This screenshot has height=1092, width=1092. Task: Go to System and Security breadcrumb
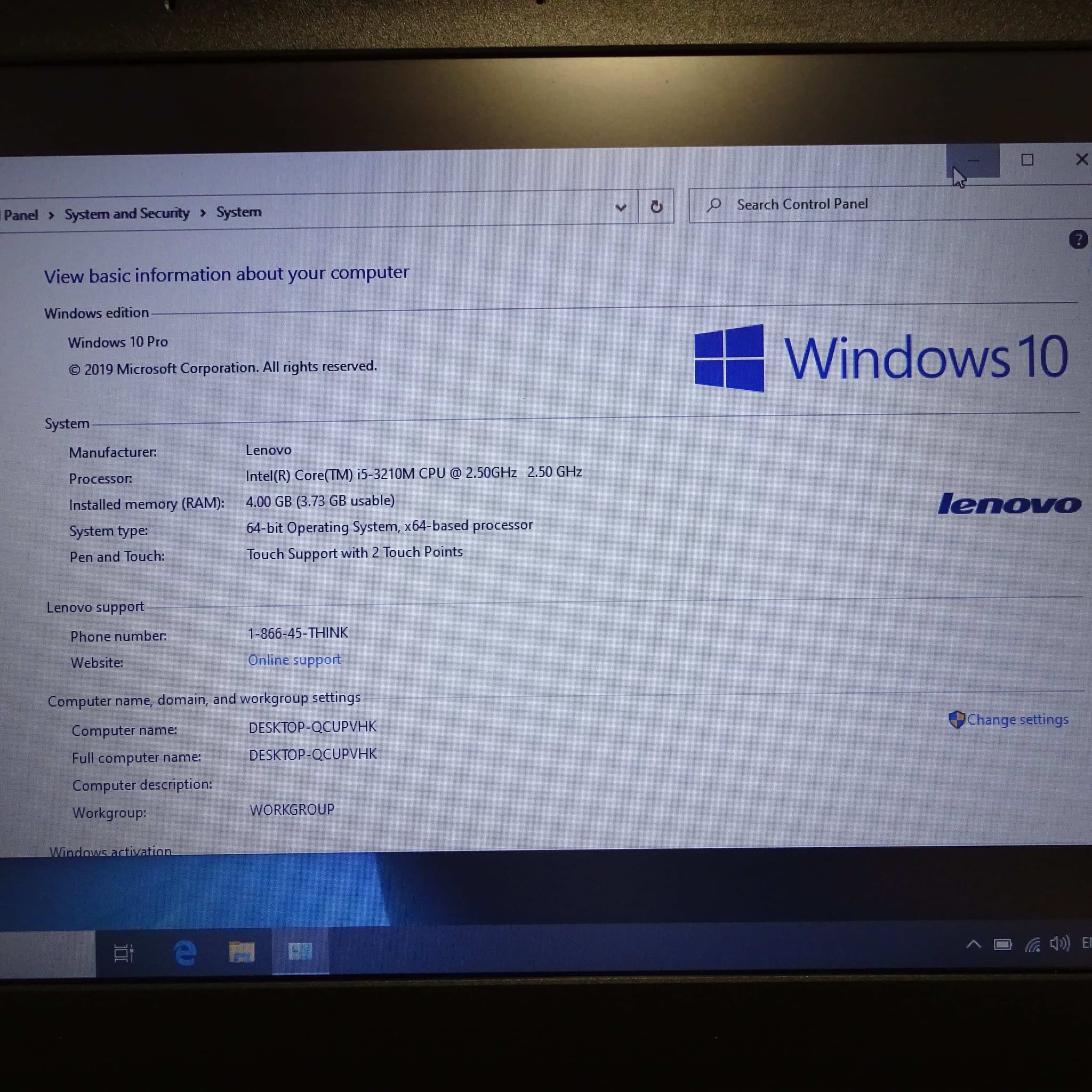(126, 214)
